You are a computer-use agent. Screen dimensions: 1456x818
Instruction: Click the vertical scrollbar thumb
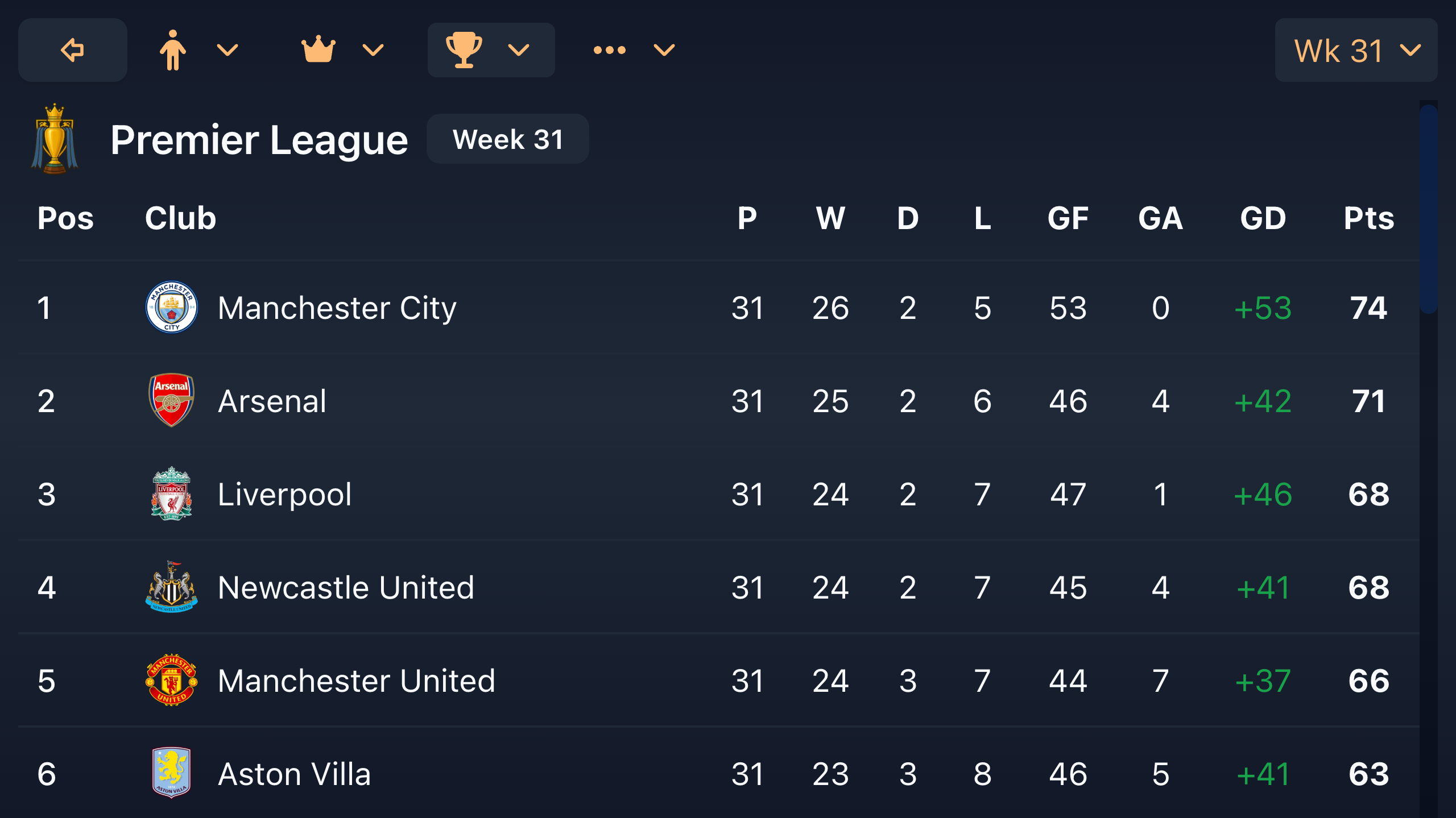coord(1428,208)
